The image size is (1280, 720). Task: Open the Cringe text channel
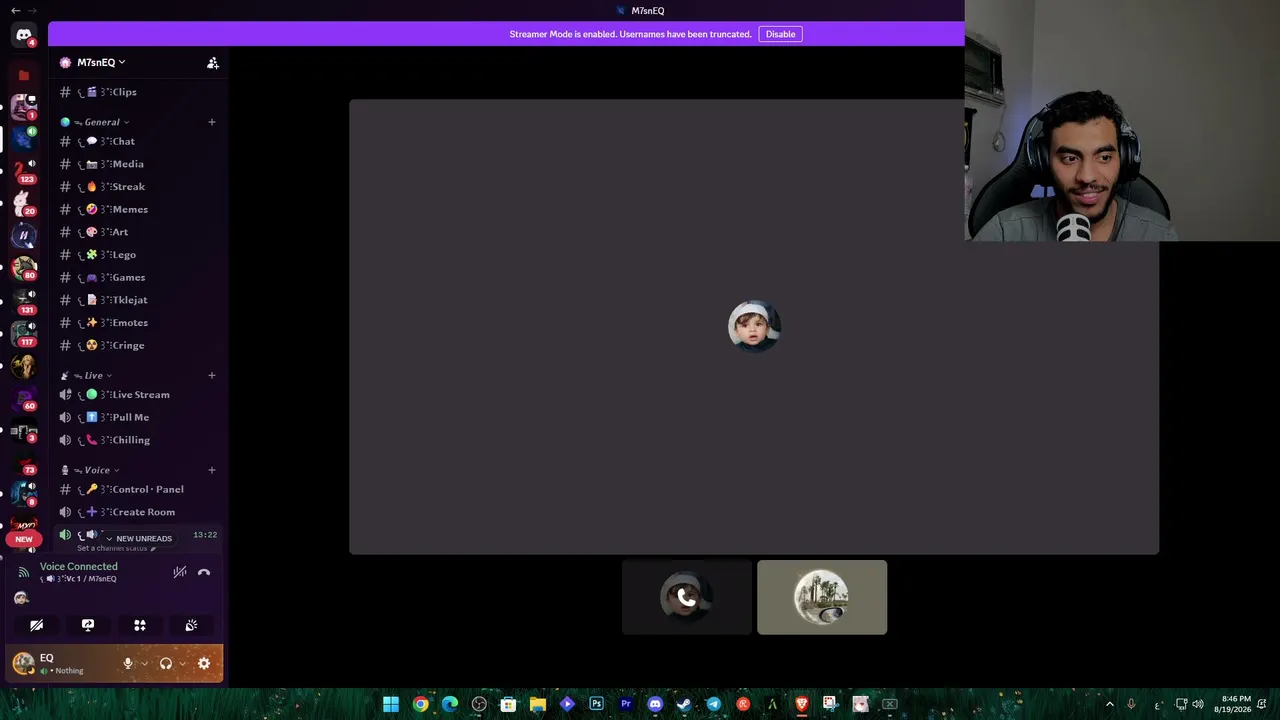[x=138, y=345]
